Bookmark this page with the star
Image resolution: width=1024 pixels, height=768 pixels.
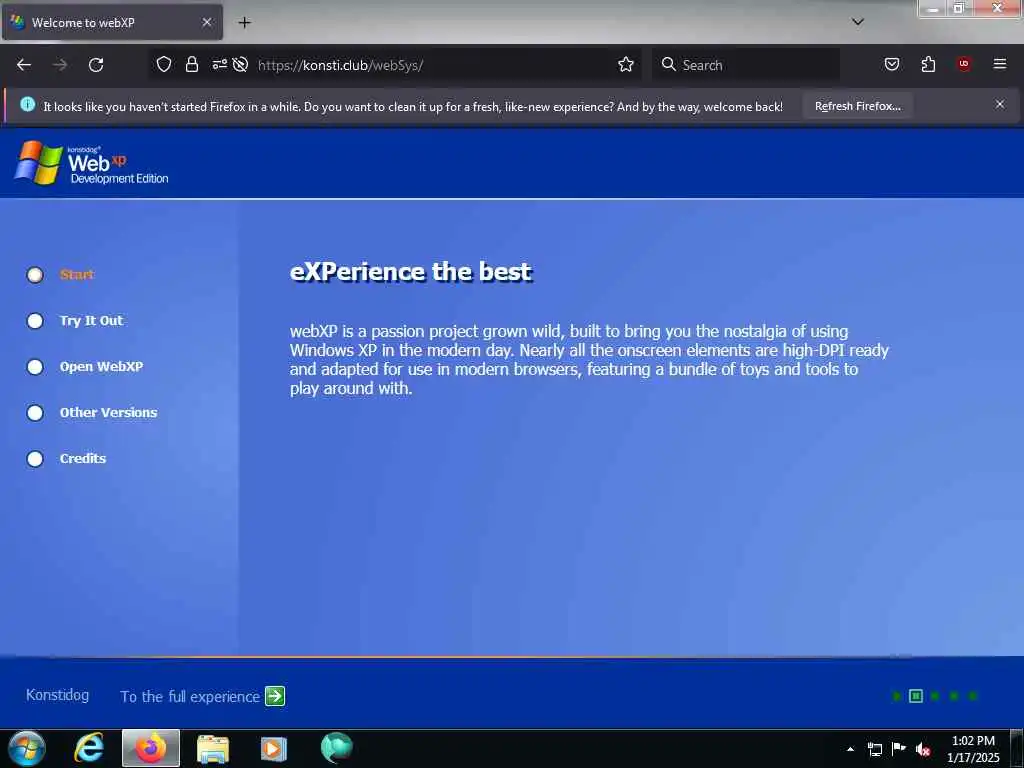coord(626,64)
